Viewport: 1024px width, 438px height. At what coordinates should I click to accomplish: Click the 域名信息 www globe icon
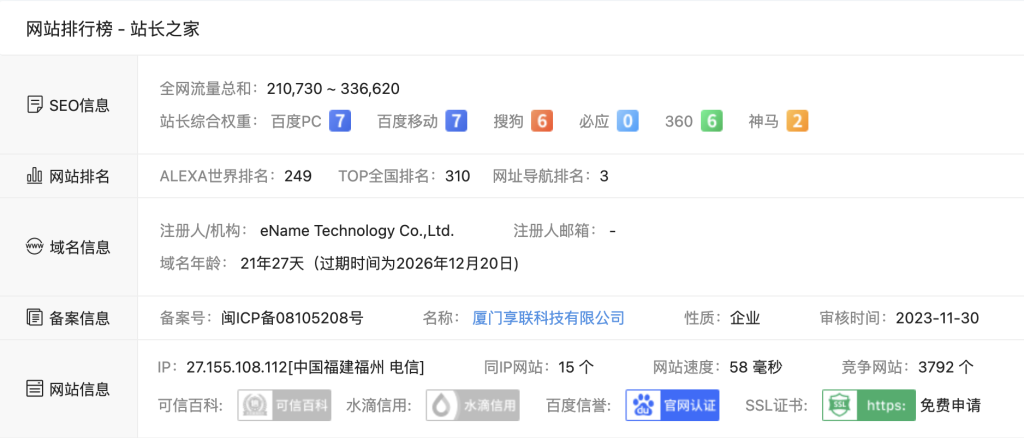click(35, 247)
